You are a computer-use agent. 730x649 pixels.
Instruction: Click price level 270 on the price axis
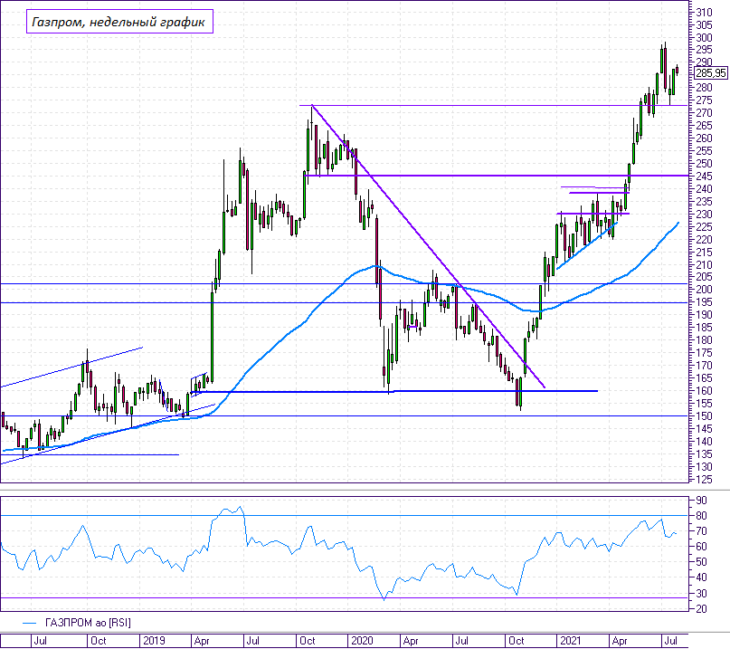[704, 113]
